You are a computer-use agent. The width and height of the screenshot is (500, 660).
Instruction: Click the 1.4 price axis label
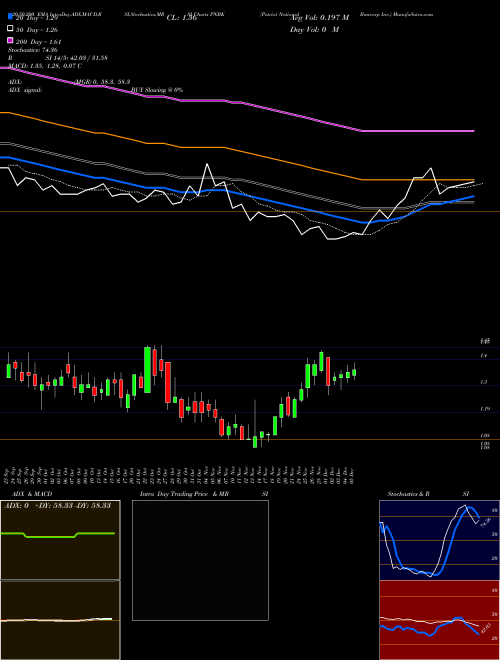(484, 356)
